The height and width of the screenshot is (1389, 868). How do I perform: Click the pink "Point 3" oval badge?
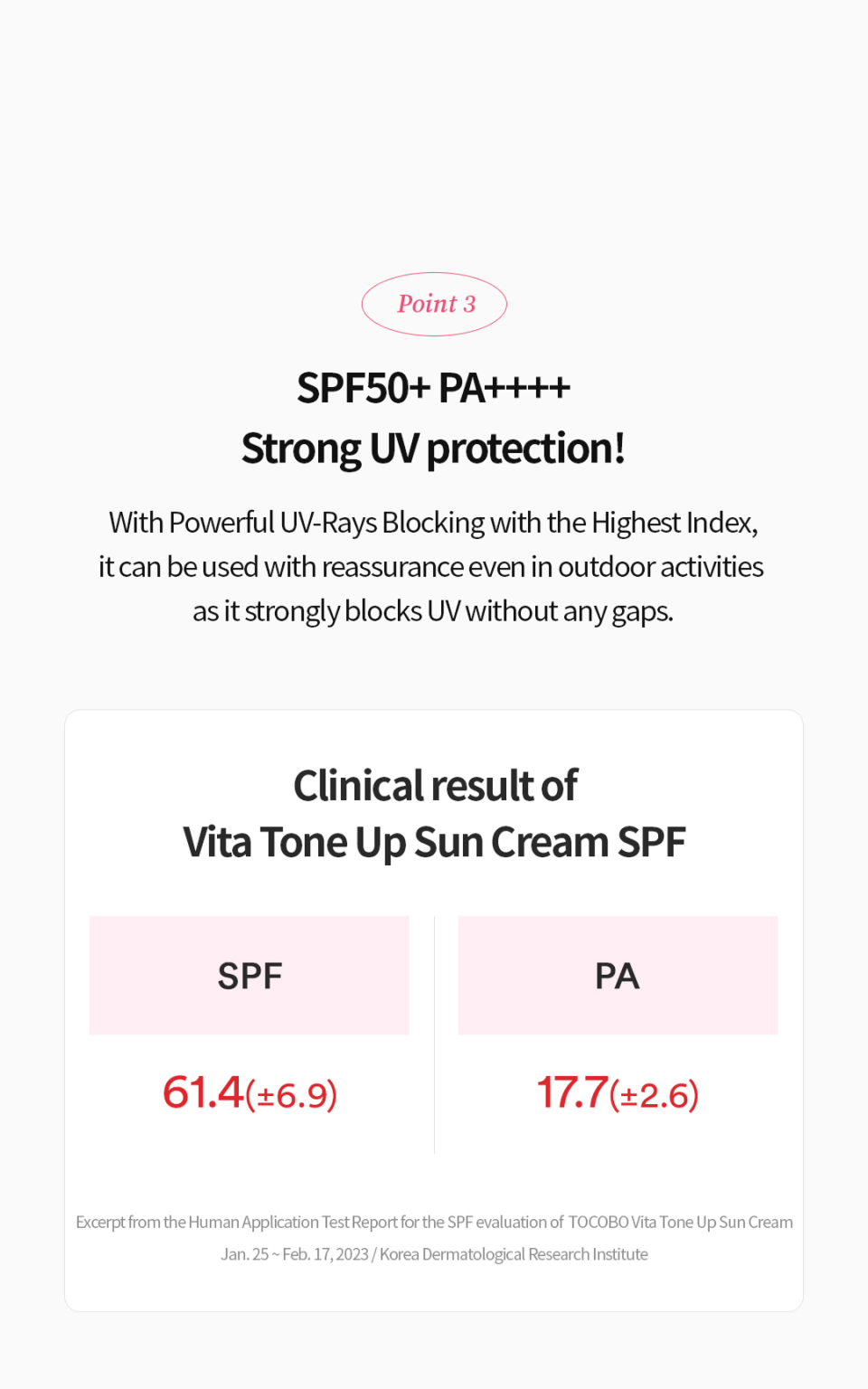click(x=434, y=304)
